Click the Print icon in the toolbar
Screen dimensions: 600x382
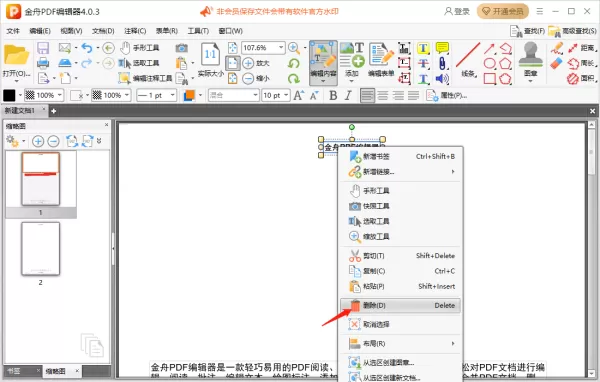(x=43, y=63)
